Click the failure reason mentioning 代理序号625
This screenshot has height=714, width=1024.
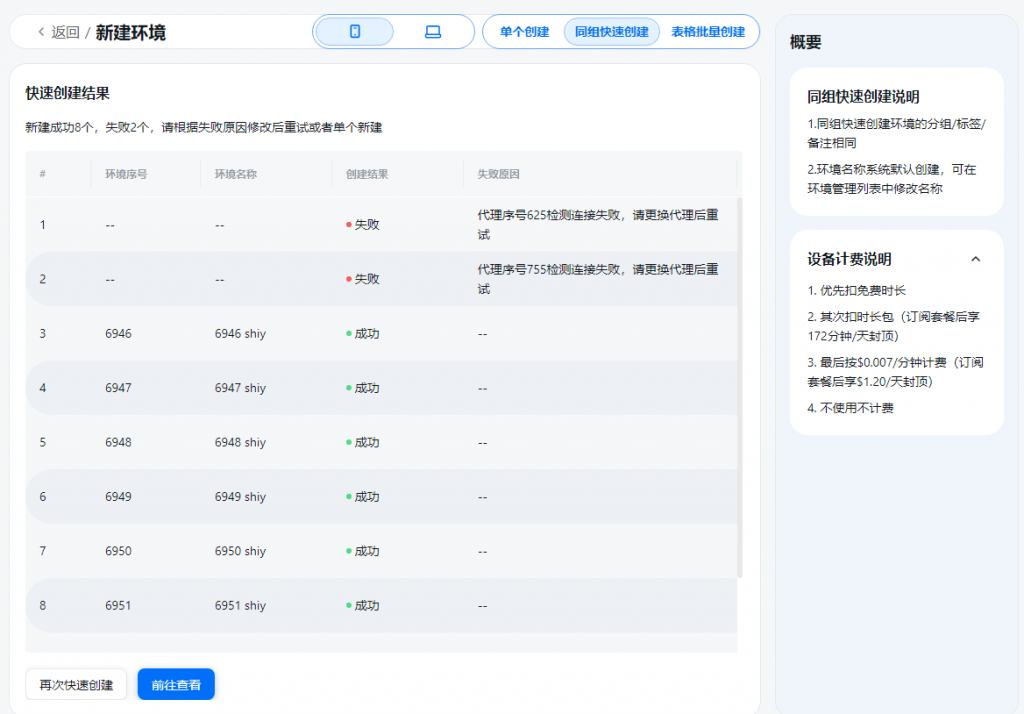(x=598, y=225)
